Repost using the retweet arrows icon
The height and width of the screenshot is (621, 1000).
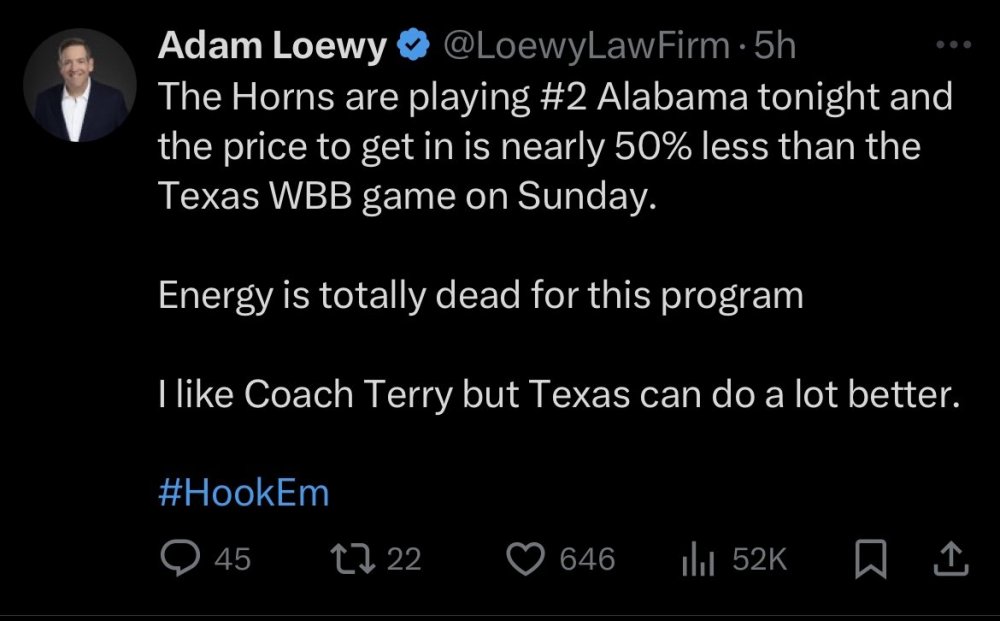352,559
